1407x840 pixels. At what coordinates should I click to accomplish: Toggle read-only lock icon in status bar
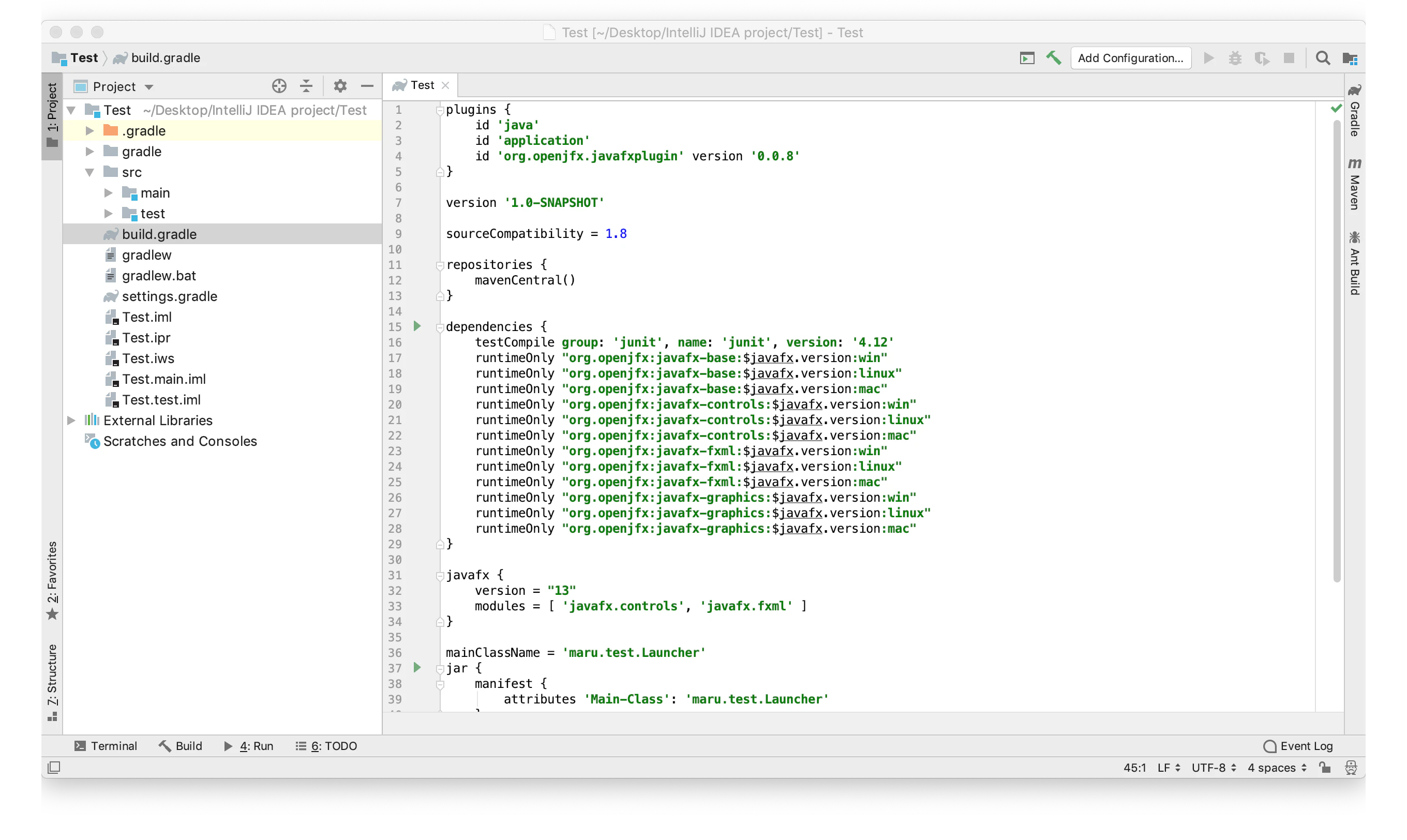[x=1324, y=768]
